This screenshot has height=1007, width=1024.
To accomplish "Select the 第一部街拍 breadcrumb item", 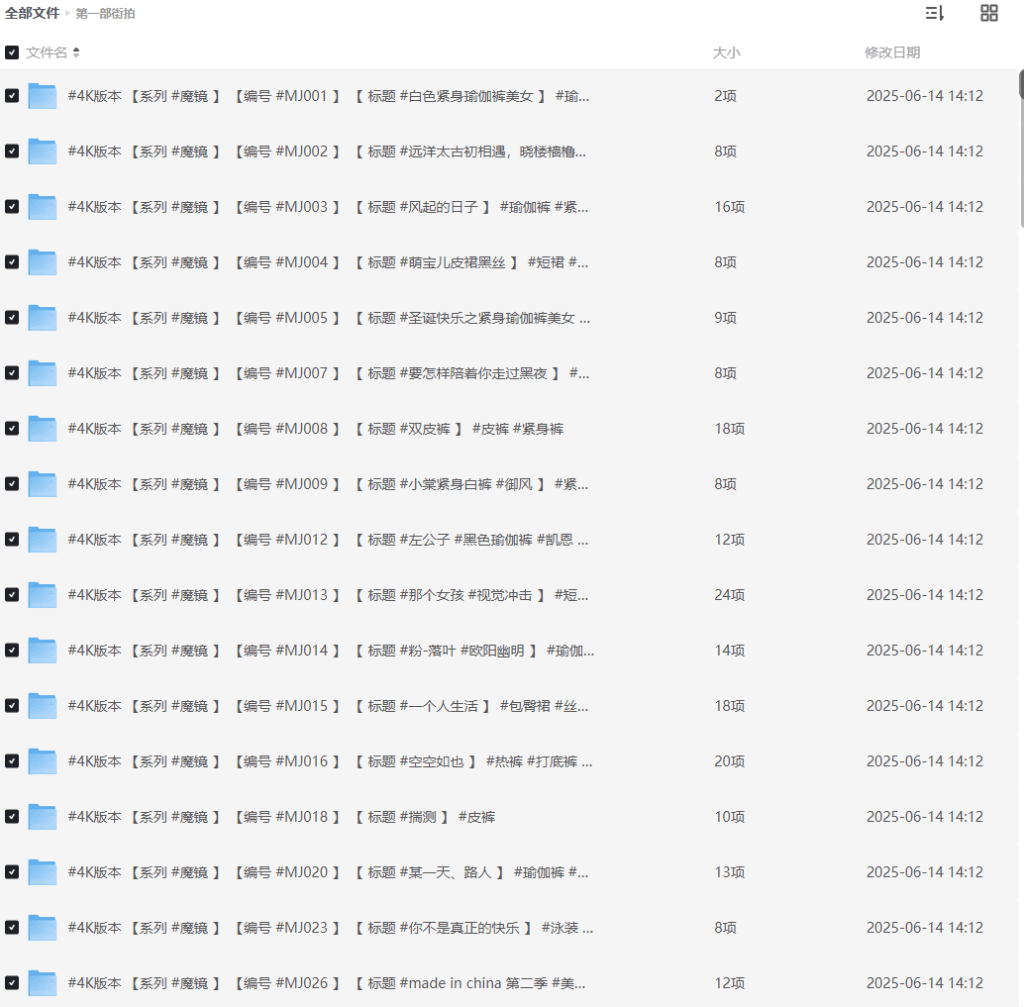I will pyautogui.click(x=105, y=14).
